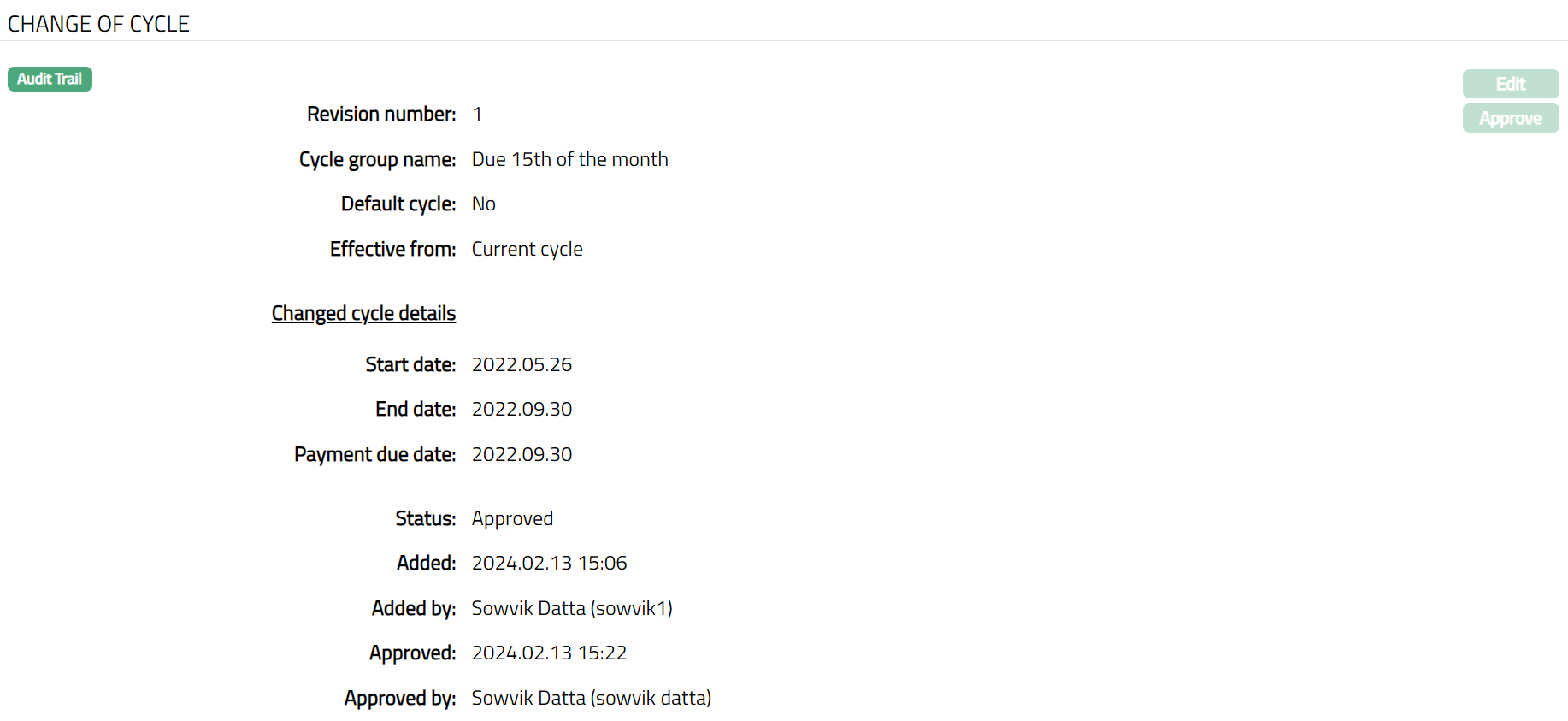The width and height of the screenshot is (1568, 721).
Task: Click the Approved by name 'Sowvik Datta (sowvik datta)'
Action: (x=591, y=699)
